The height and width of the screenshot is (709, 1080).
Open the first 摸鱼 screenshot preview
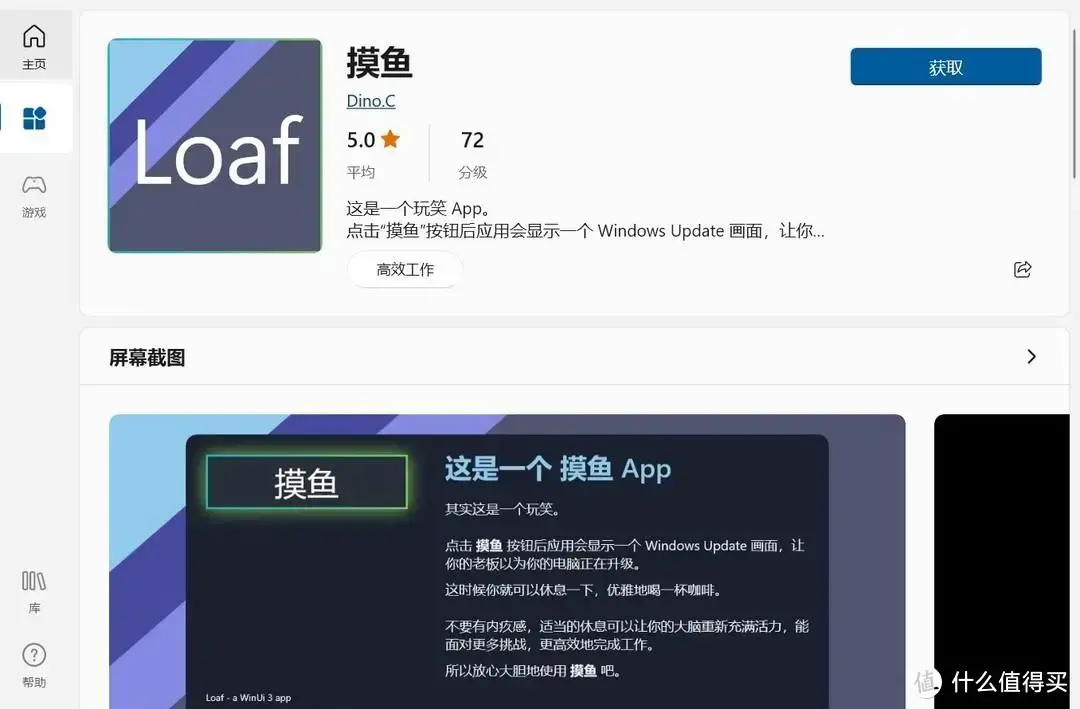(x=507, y=560)
